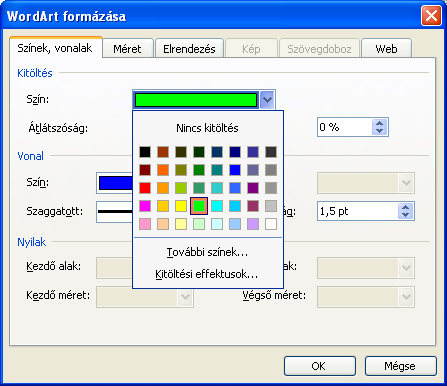Click the greyed-out Kép tab

coord(251,49)
